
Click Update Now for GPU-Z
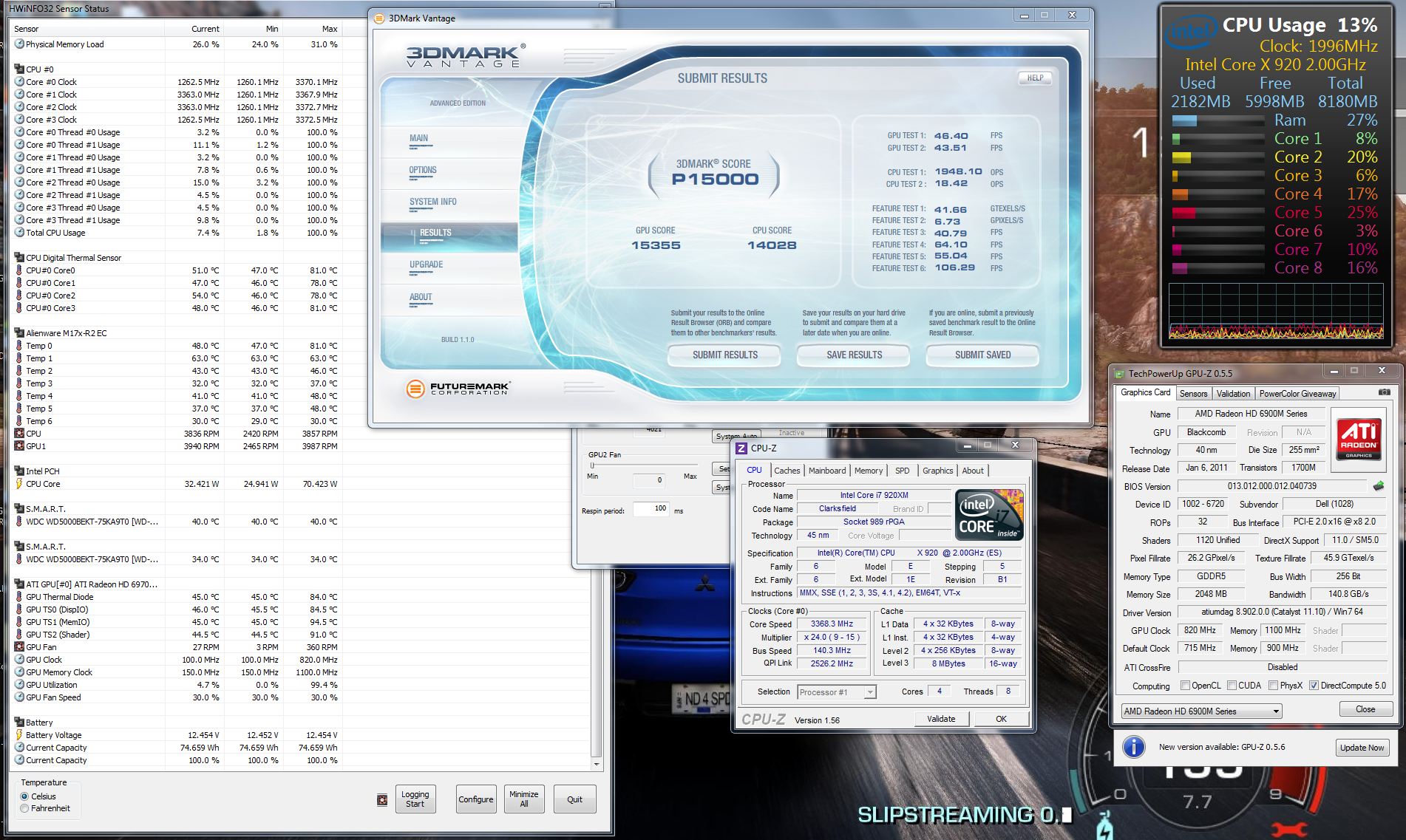pos(1362,748)
